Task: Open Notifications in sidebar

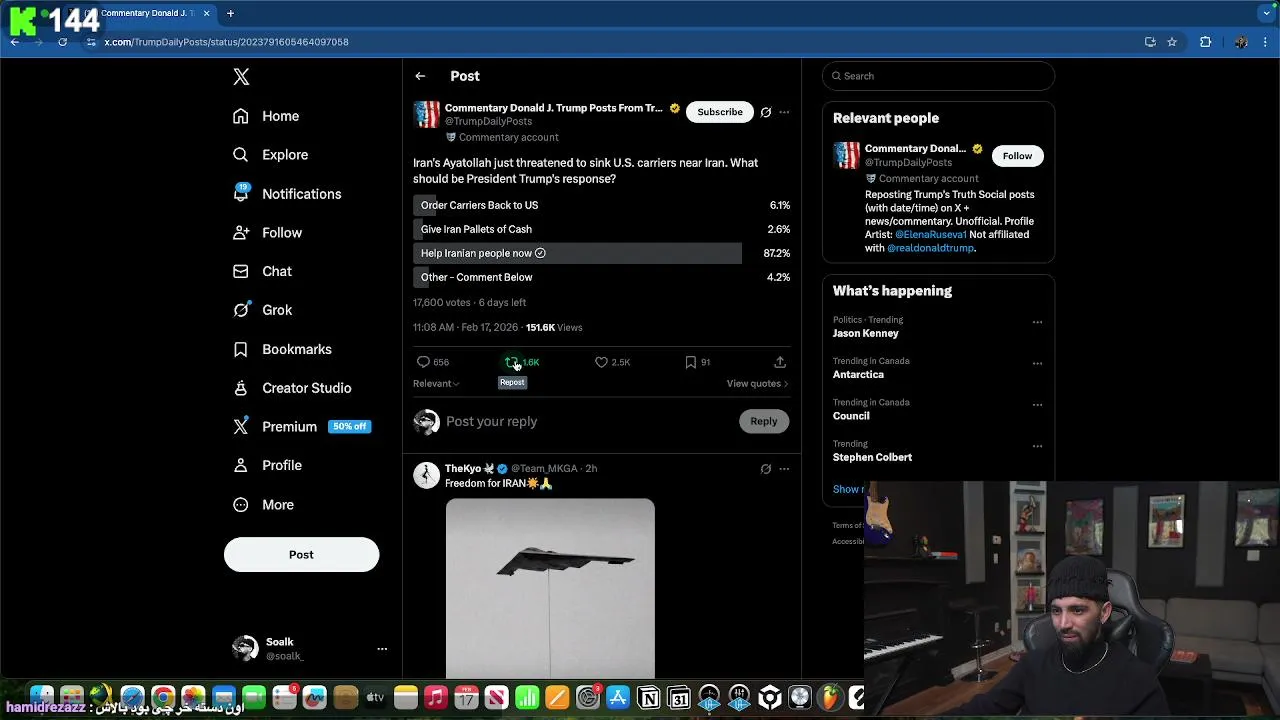Action: click(x=286, y=194)
